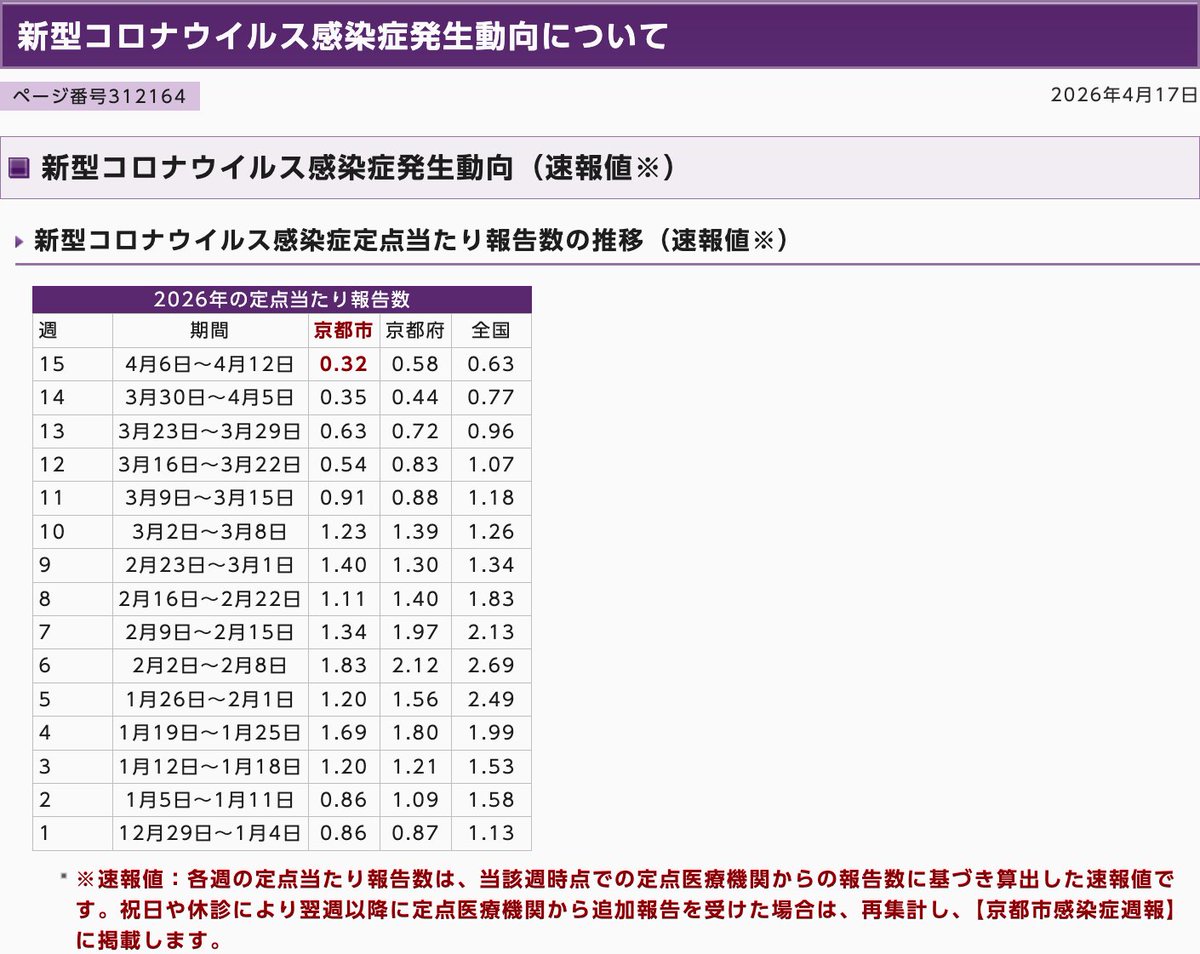Click the 週 column header
The width and height of the screenshot is (1200, 954).
(55, 330)
